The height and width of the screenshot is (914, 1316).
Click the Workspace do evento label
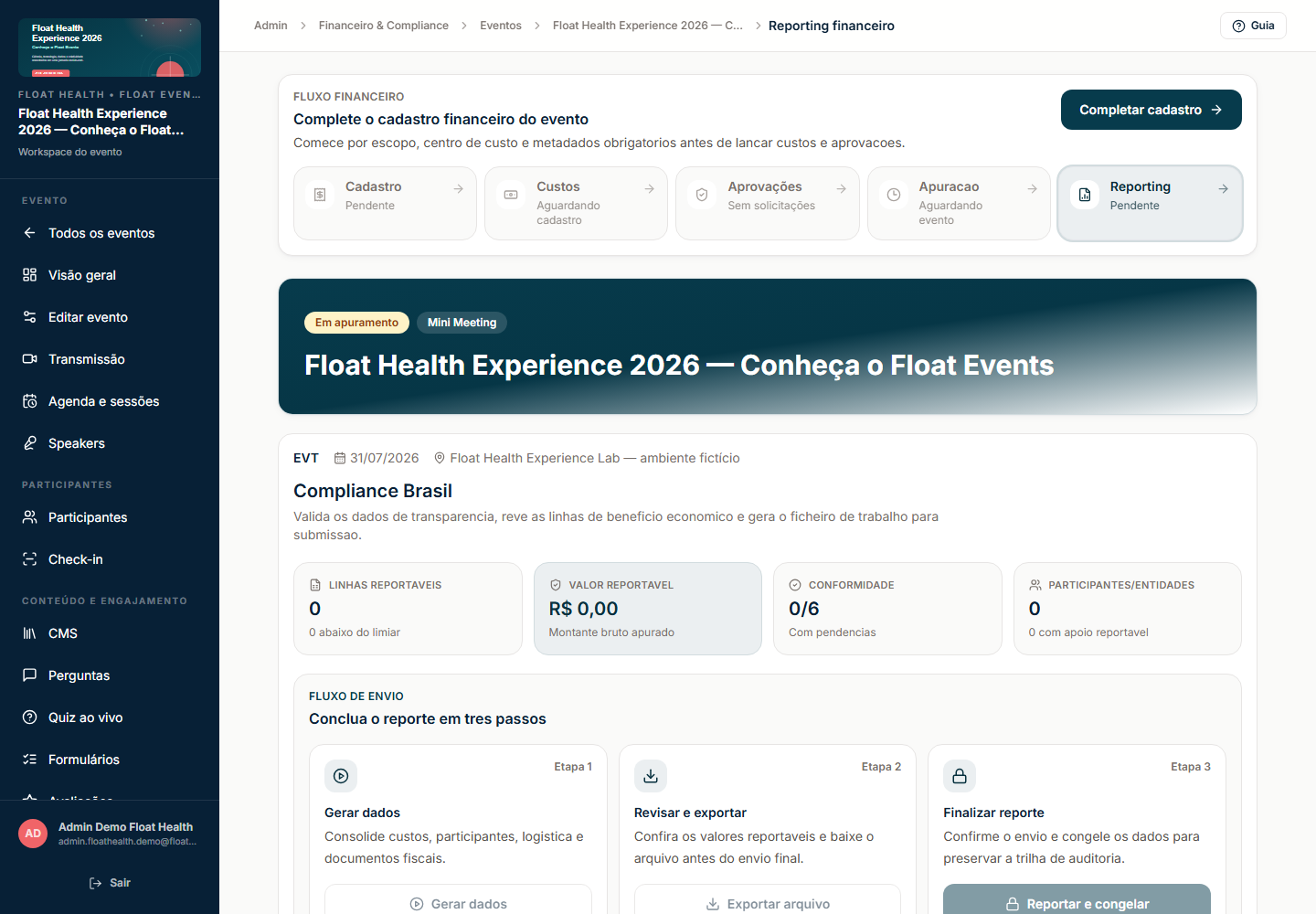pos(70,152)
